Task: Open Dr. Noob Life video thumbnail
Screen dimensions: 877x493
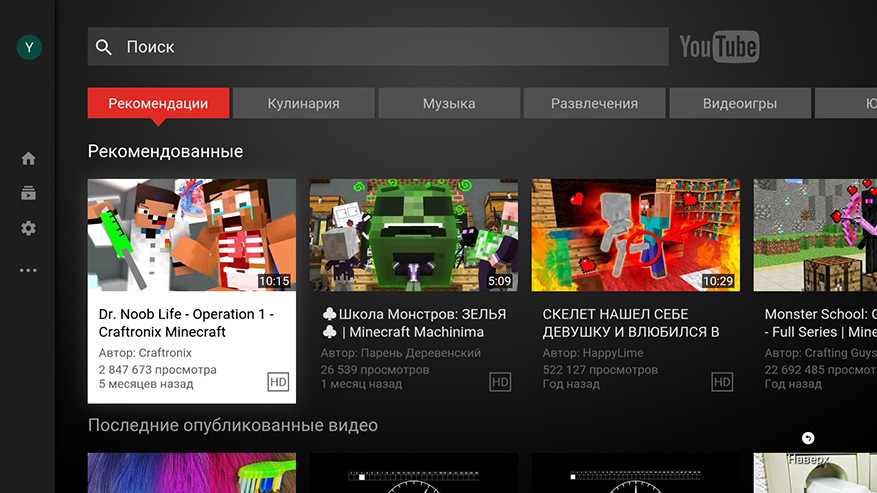Action: [192, 235]
